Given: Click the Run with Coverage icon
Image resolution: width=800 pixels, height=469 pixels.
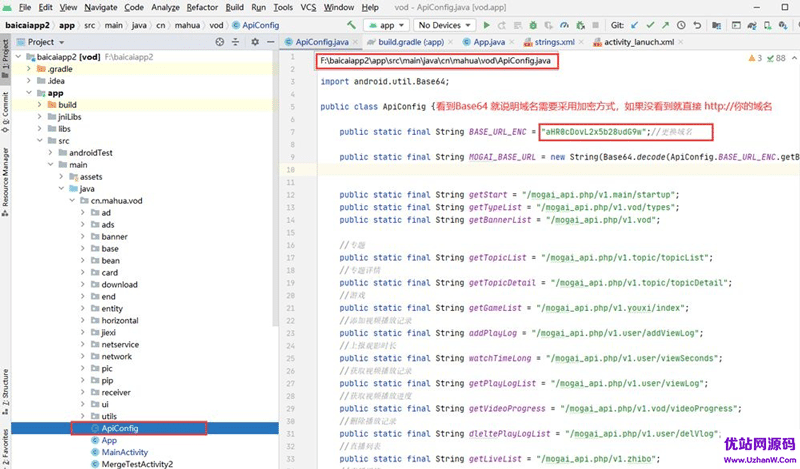Looking at the screenshot, I should (548, 25).
